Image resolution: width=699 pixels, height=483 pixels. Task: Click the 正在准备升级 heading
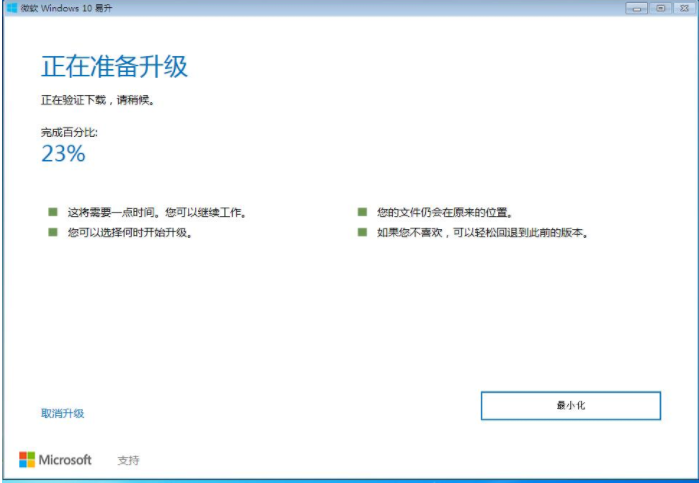114,67
